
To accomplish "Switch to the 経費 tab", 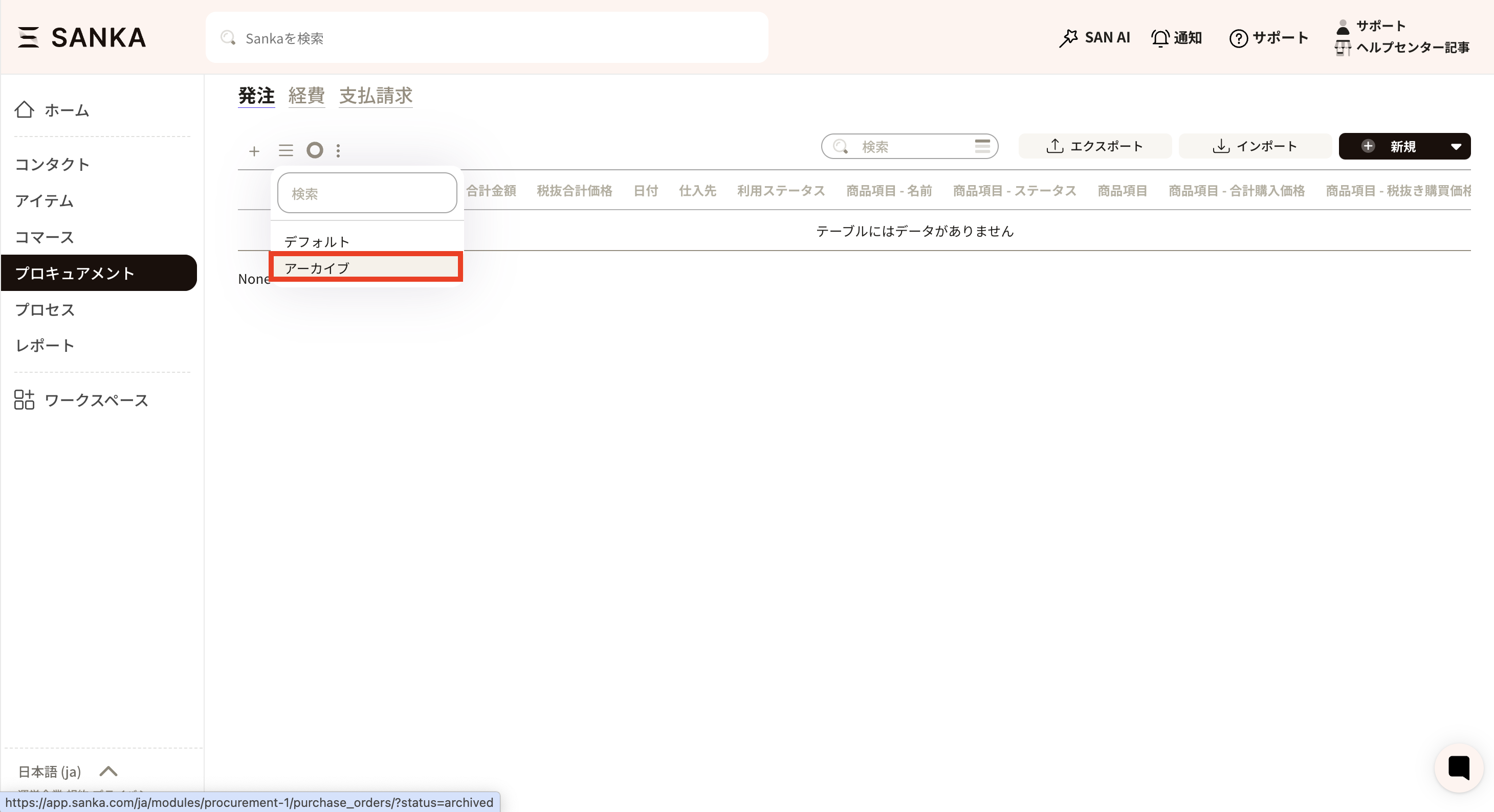I will 306,96.
